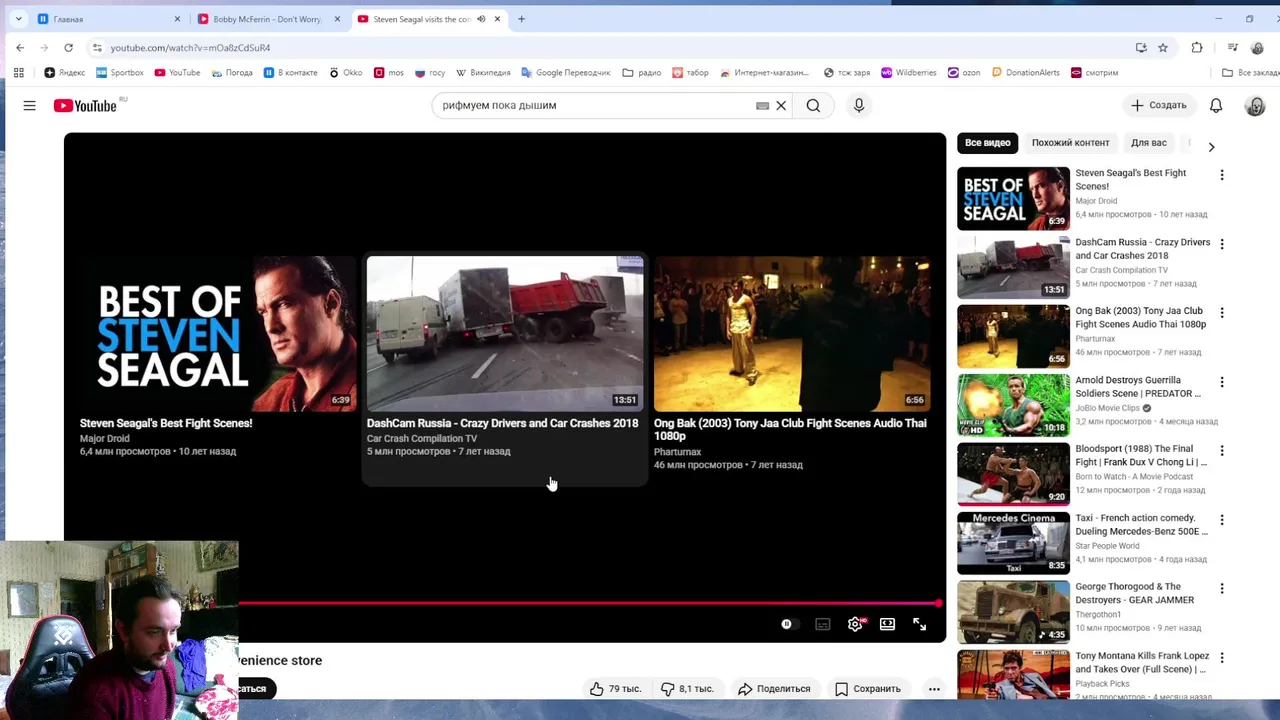Like the video (79 тыс.)
The height and width of the screenshot is (720, 1280).
tap(615, 688)
